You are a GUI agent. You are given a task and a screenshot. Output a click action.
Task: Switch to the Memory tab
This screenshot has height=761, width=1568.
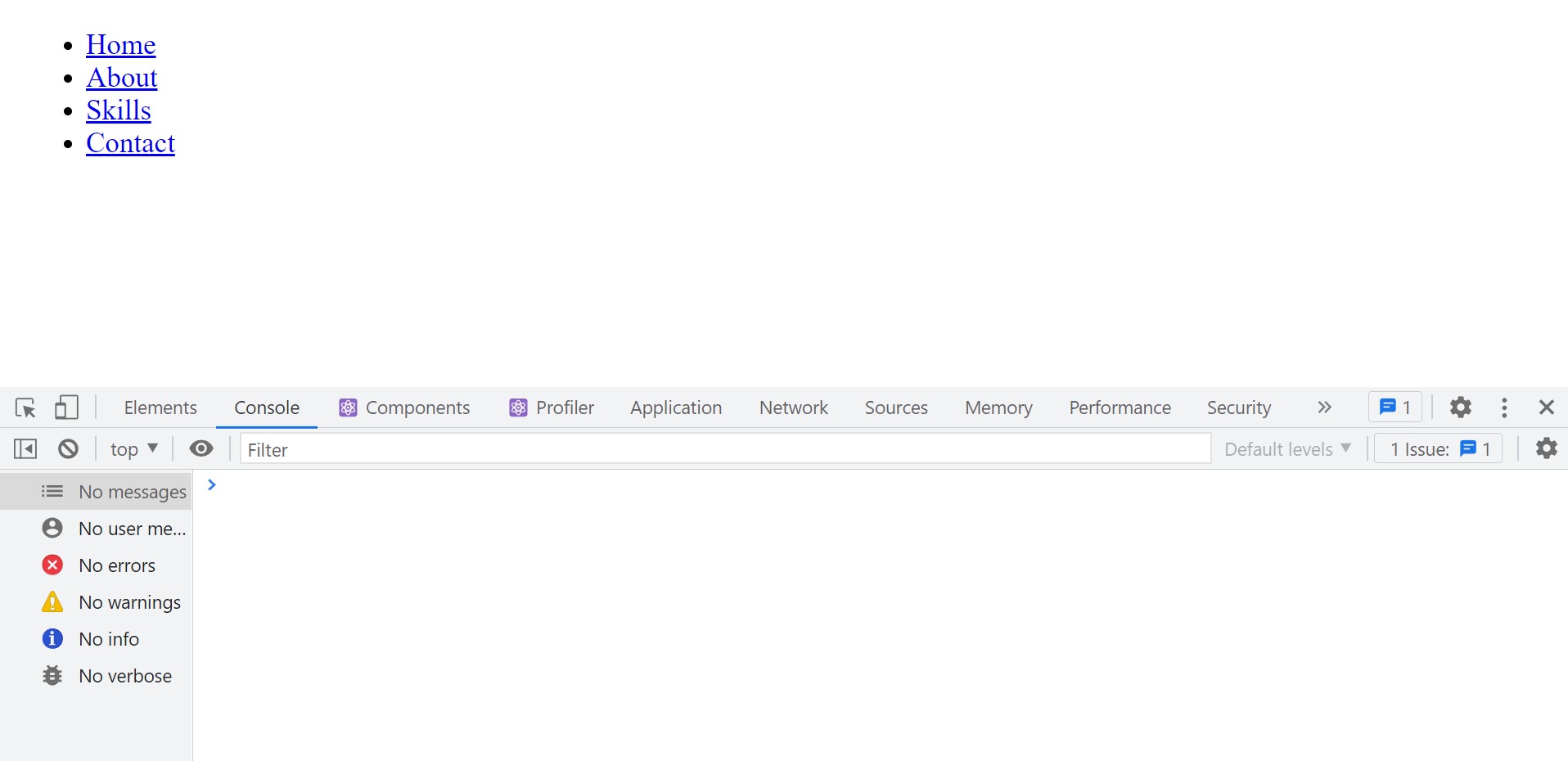pyautogui.click(x=998, y=408)
